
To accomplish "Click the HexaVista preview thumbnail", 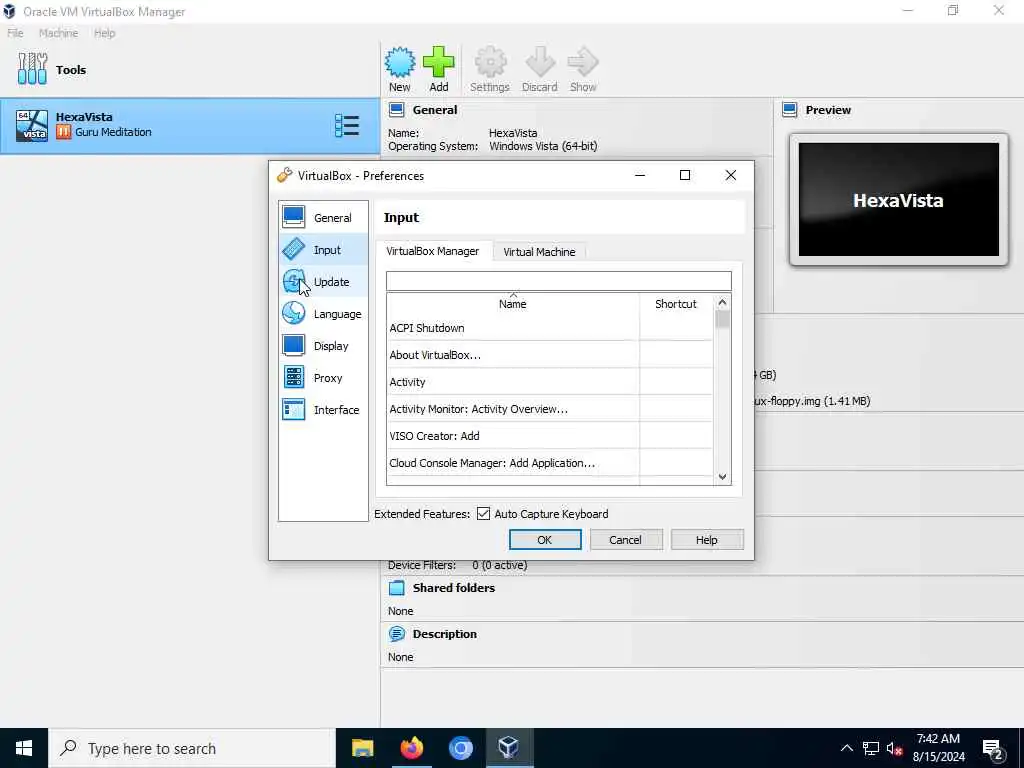I will point(899,200).
